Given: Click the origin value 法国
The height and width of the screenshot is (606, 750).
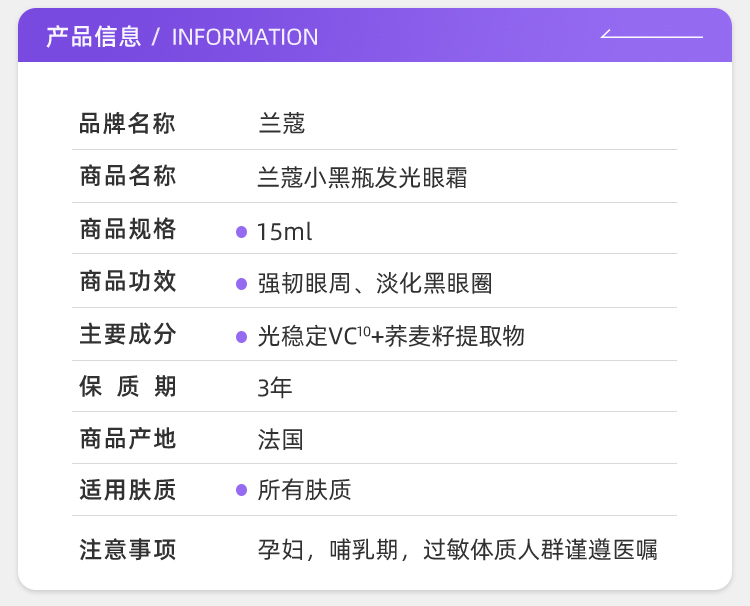Looking at the screenshot, I should tap(281, 439).
